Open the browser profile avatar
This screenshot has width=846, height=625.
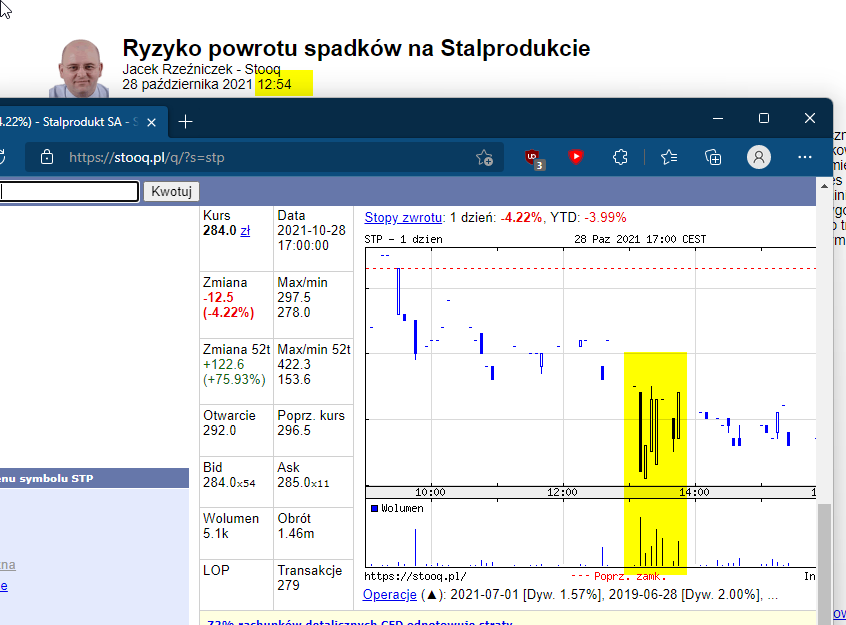[x=759, y=157]
